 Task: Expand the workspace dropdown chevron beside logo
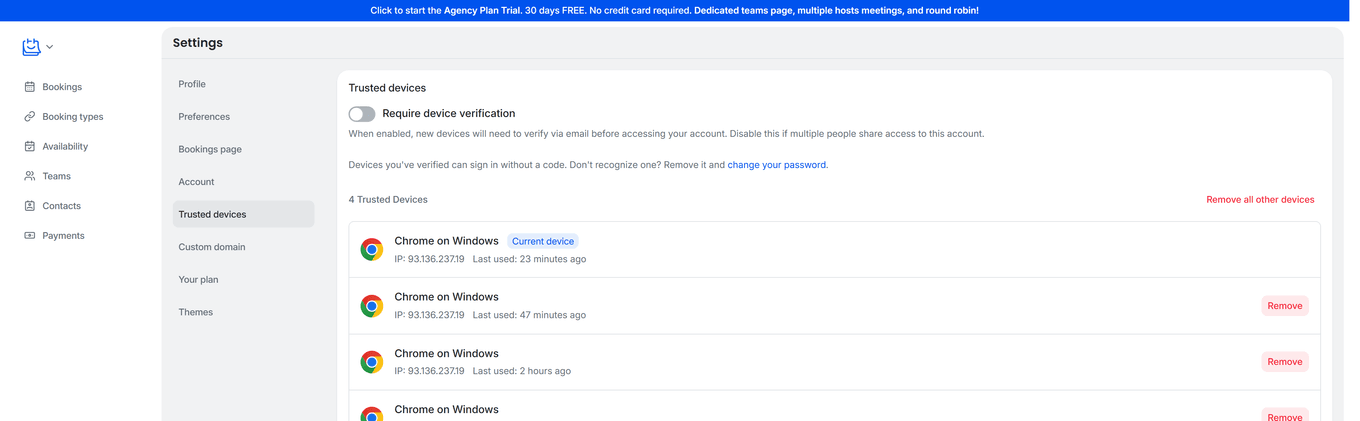[50, 47]
